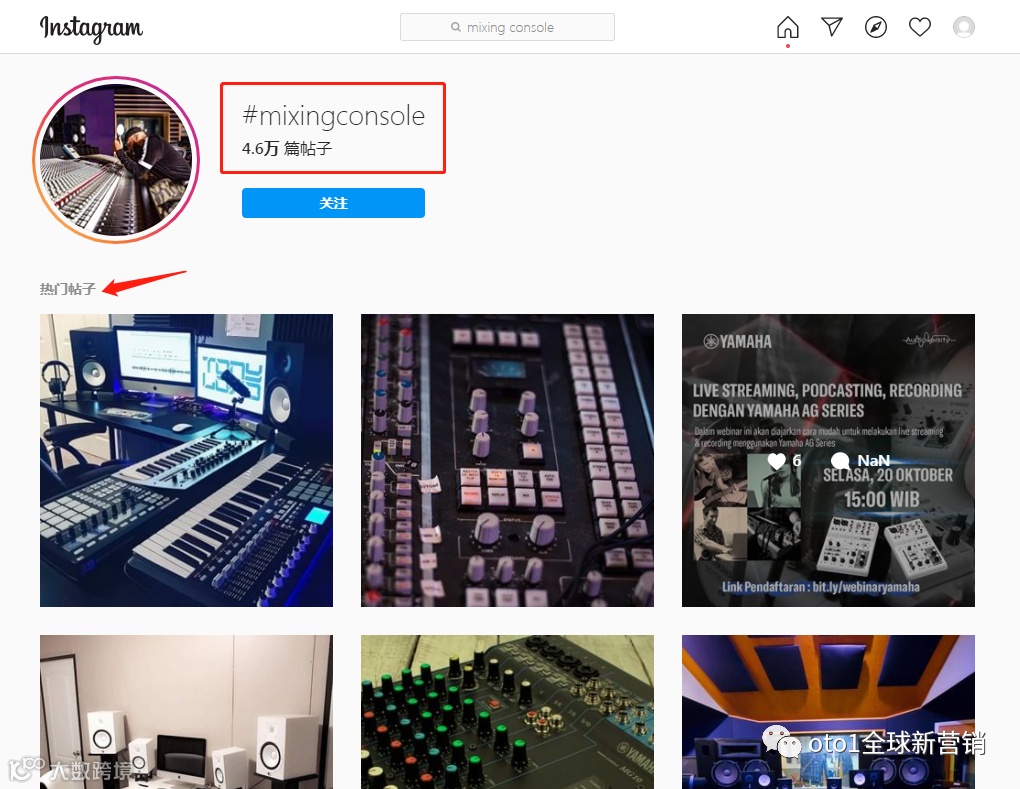The height and width of the screenshot is (789, 1020).
Task: Open the #mixingconsole hashtag profile picture
Action: [116, 160]
